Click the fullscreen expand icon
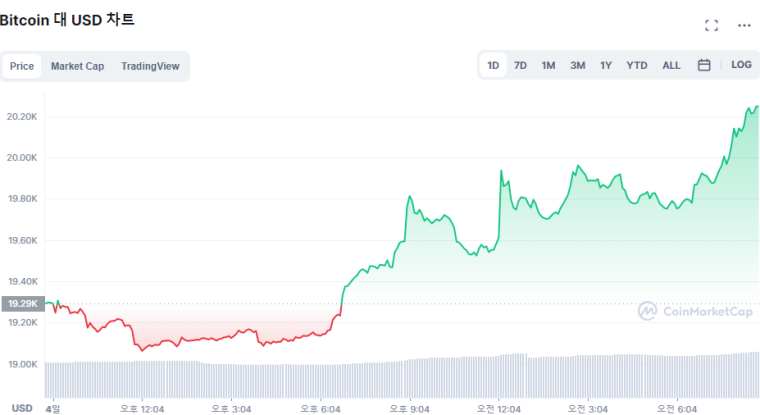760x415 pixels. (712, 25)
